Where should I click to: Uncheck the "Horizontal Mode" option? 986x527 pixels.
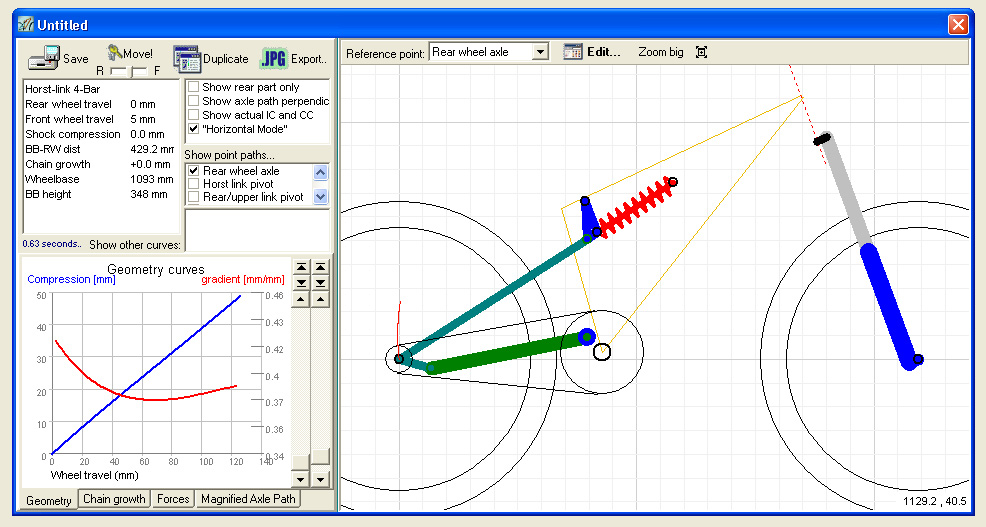click(193, 129)
